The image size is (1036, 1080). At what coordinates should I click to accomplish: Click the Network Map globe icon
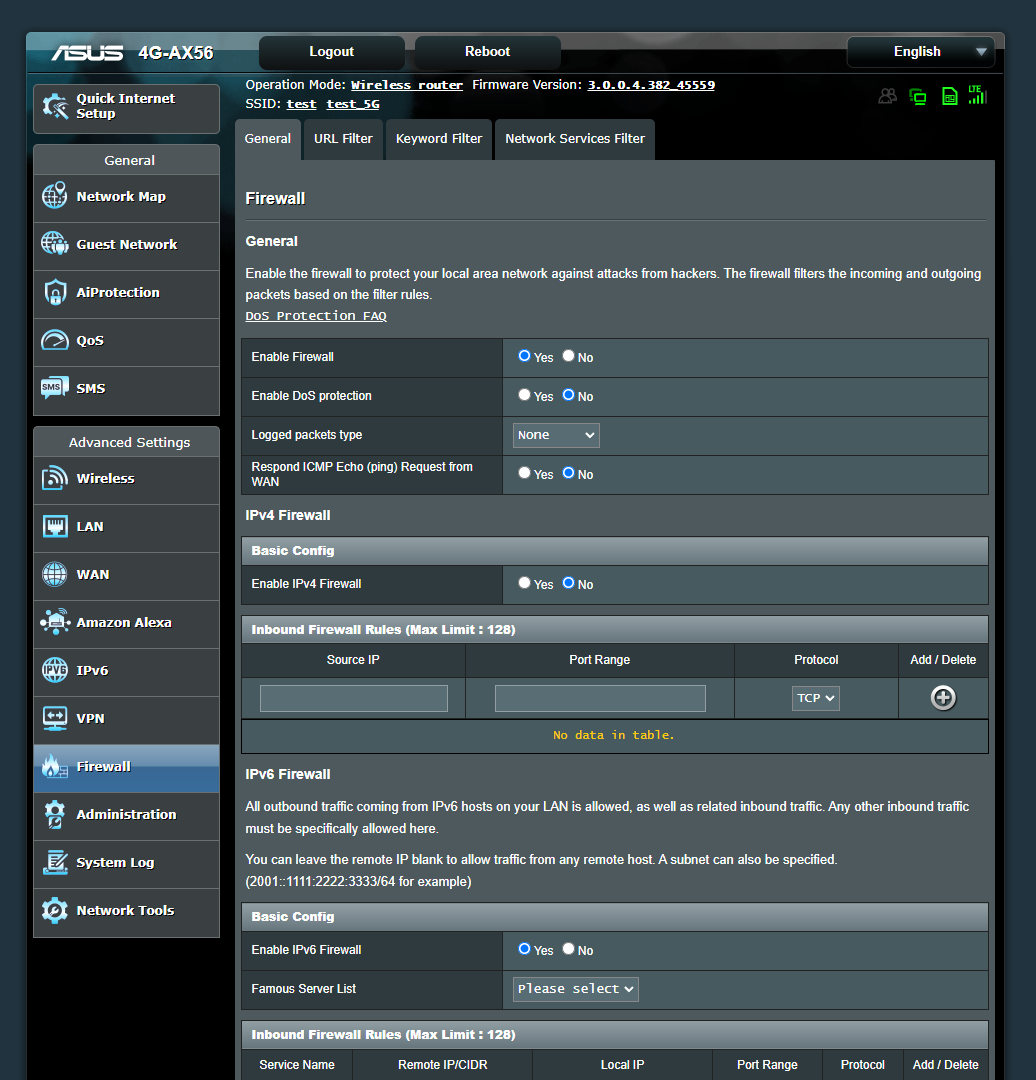tap(54, 196)
